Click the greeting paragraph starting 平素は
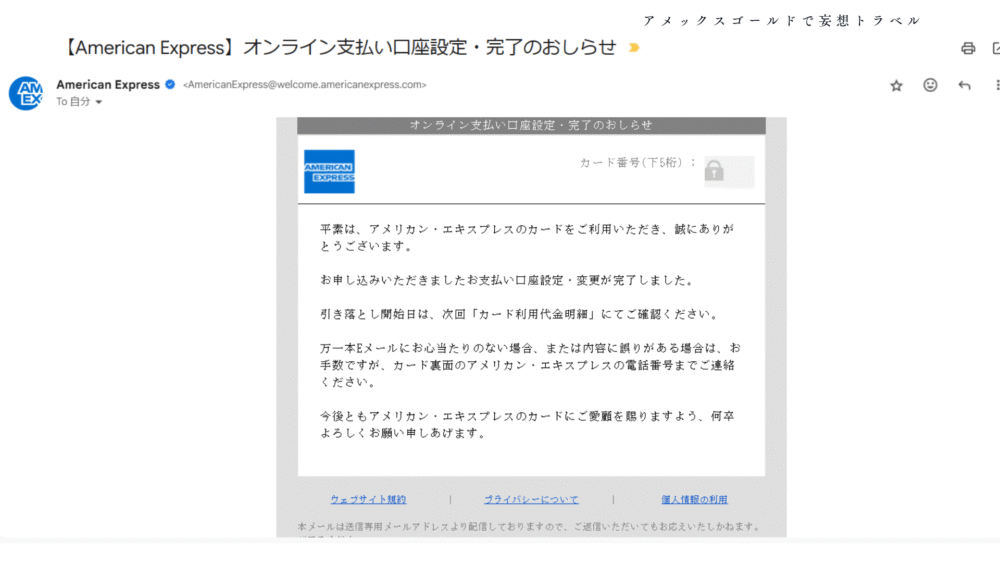The width and height of the screenshot is (1000, 563). [x=527, y=237]
